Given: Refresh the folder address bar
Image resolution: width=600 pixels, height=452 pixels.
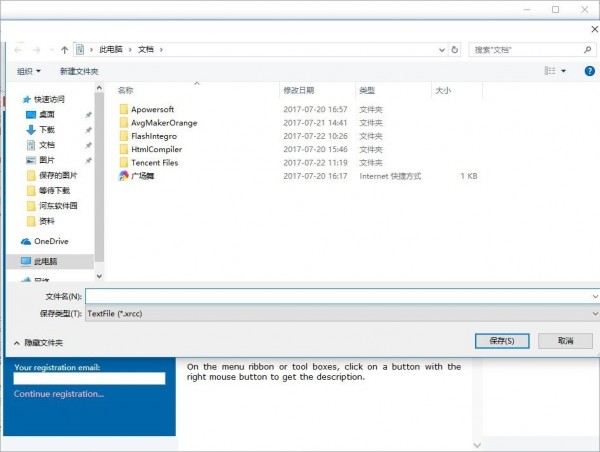Looking at the screenshot, I should point(455,49).
